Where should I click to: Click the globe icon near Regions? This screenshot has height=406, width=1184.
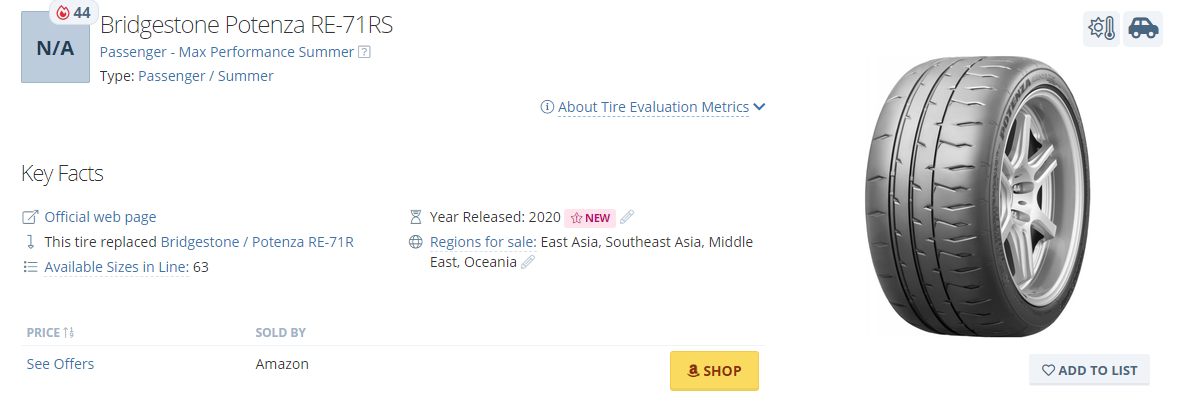pyautogui.click(x=416, y=242)
